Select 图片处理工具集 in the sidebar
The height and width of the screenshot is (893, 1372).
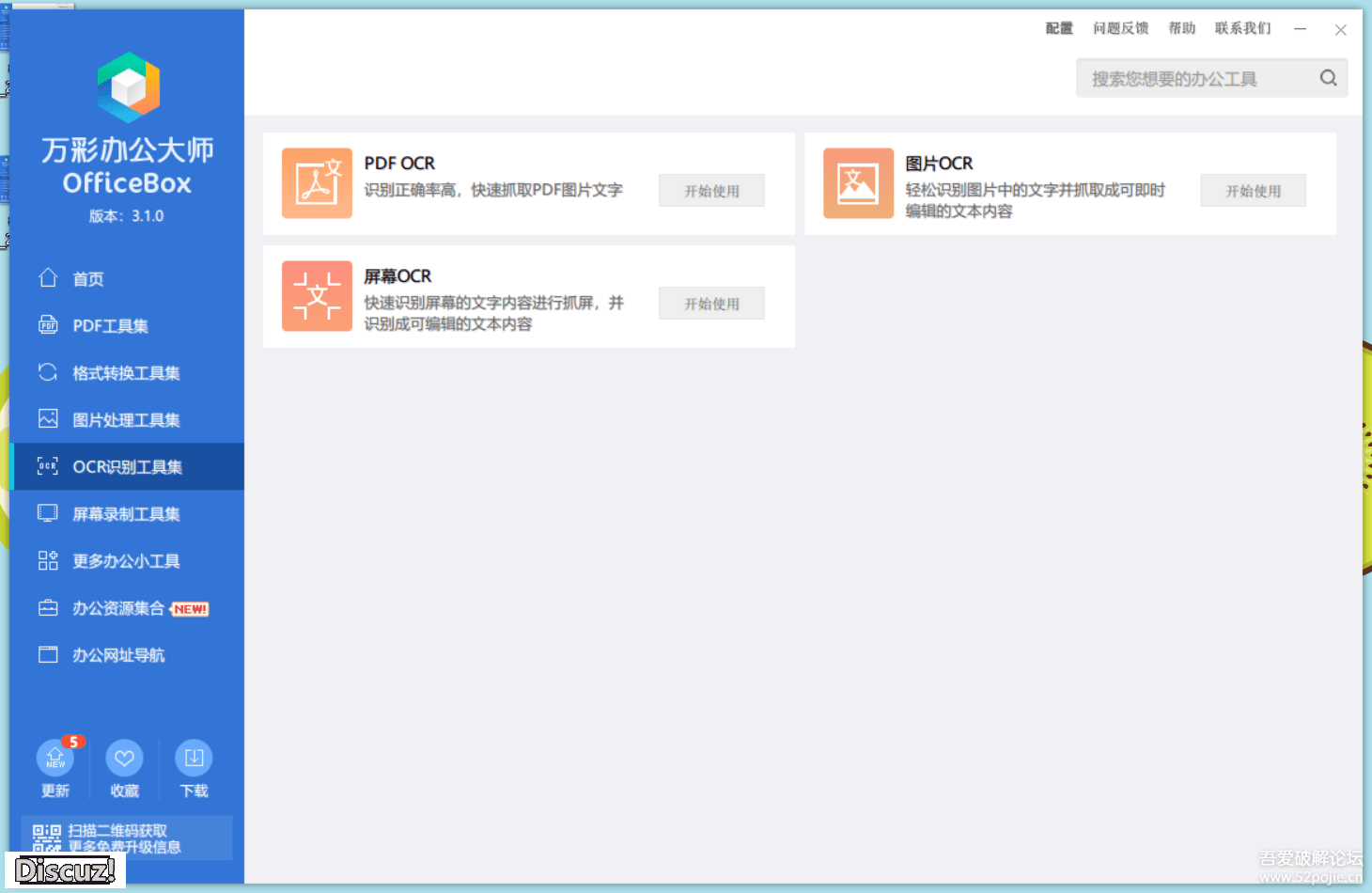128,419
